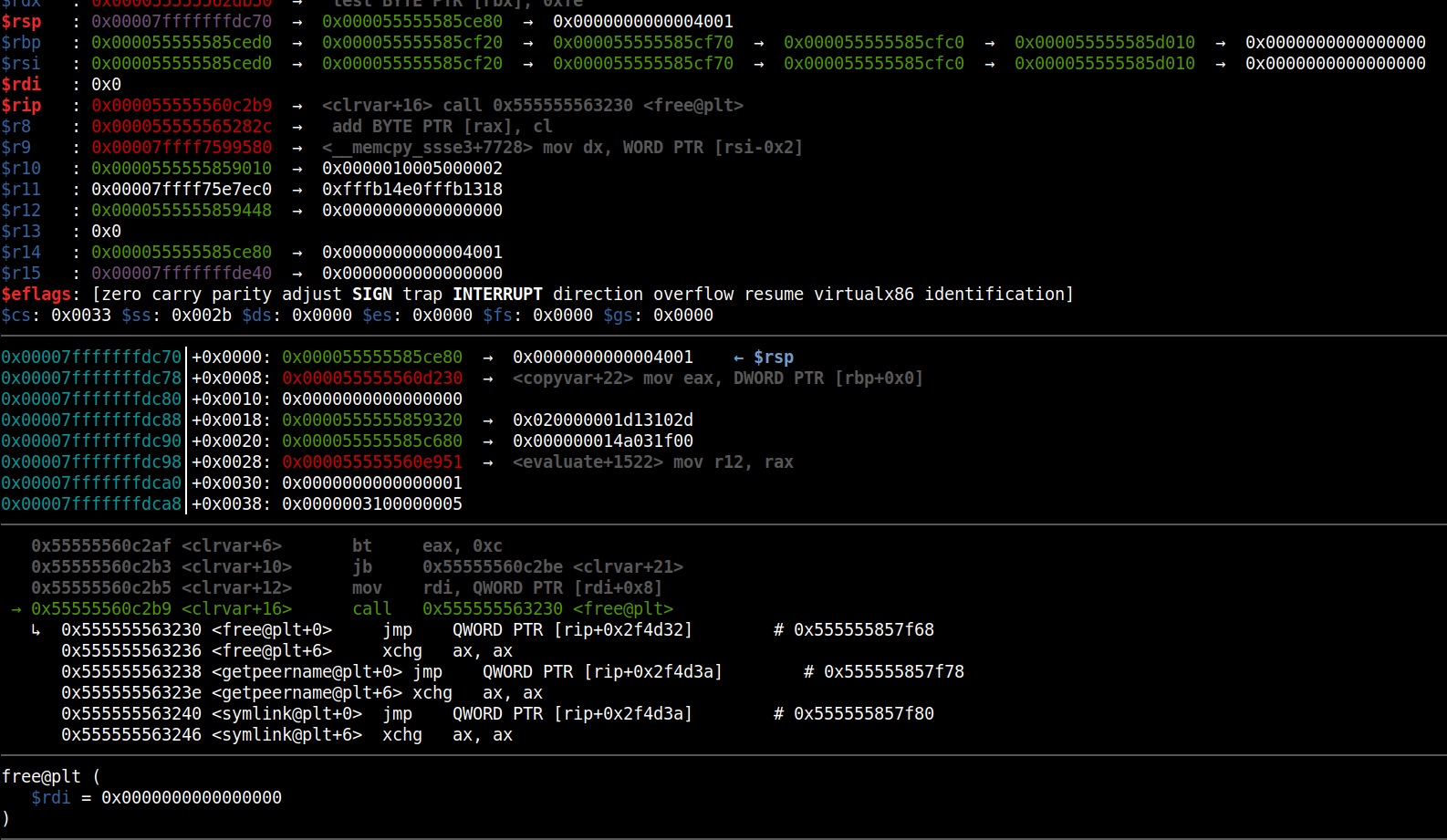Select the $eflags label

(36, 294)
